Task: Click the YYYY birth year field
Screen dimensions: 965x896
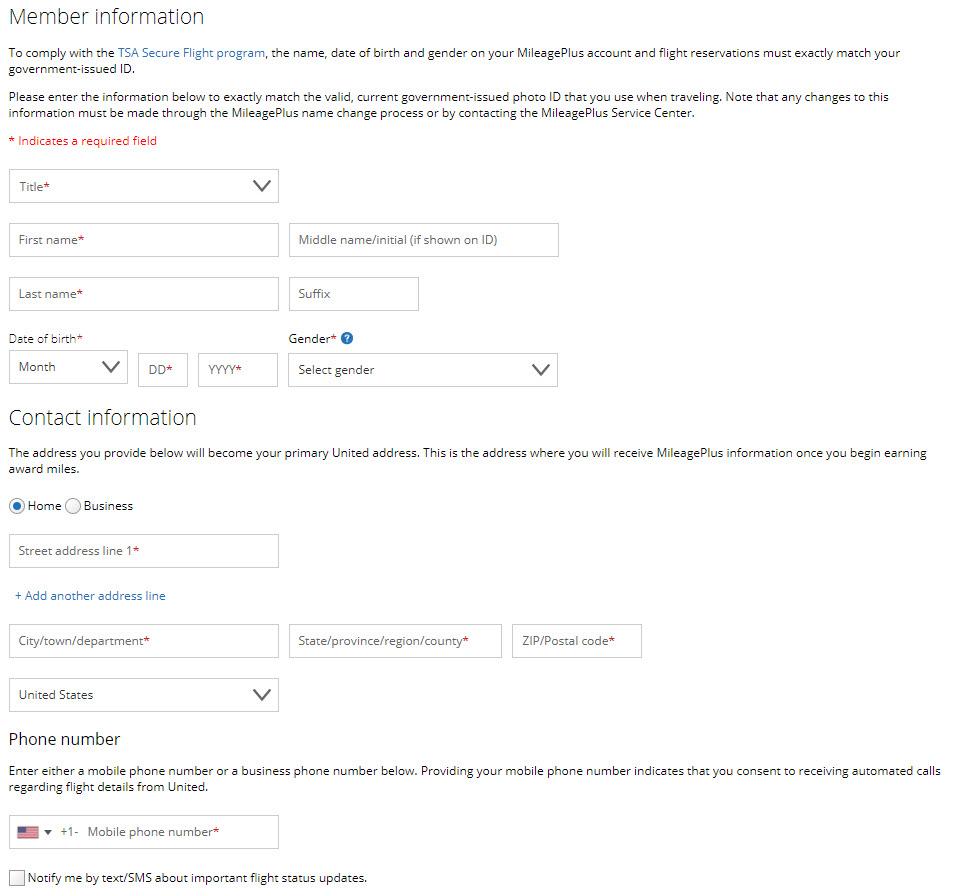Action: (238, 370)
